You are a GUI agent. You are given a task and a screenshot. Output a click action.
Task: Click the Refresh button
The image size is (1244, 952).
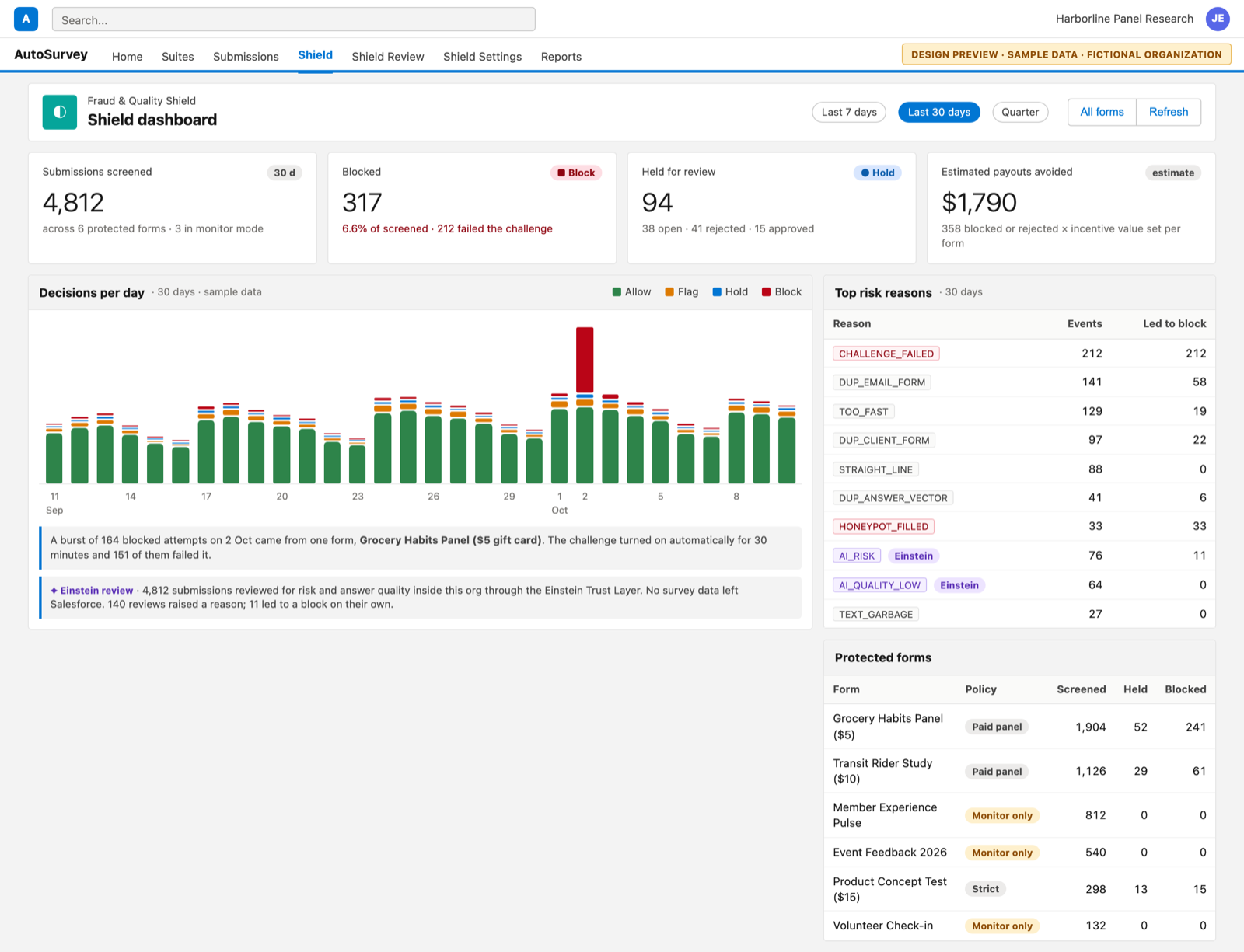tap(1169, 112)
